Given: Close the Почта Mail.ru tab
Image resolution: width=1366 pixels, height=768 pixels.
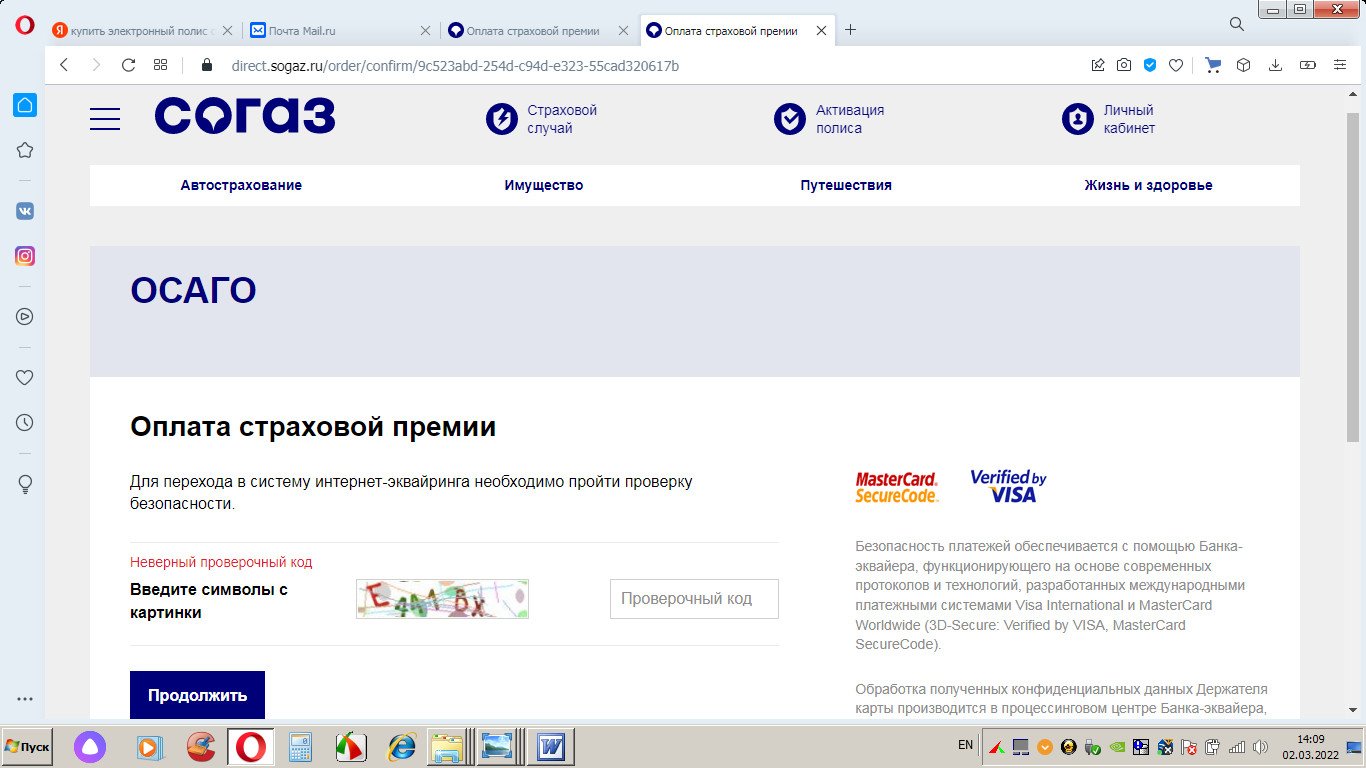Looking at the screenshot, I should coord(425,30).
